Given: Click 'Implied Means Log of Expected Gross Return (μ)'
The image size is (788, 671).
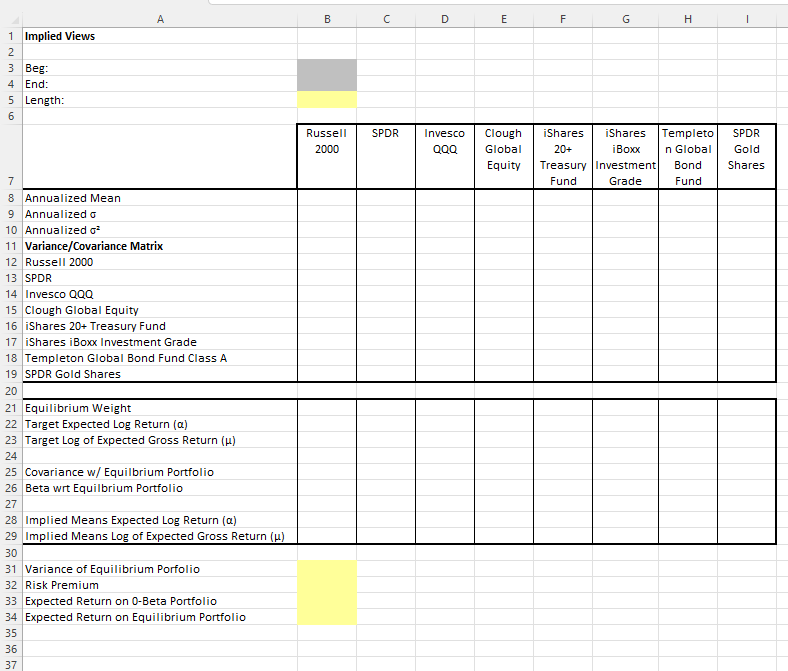Looking at the screenshot, I should pyautogui.click(x=160, y=536).
